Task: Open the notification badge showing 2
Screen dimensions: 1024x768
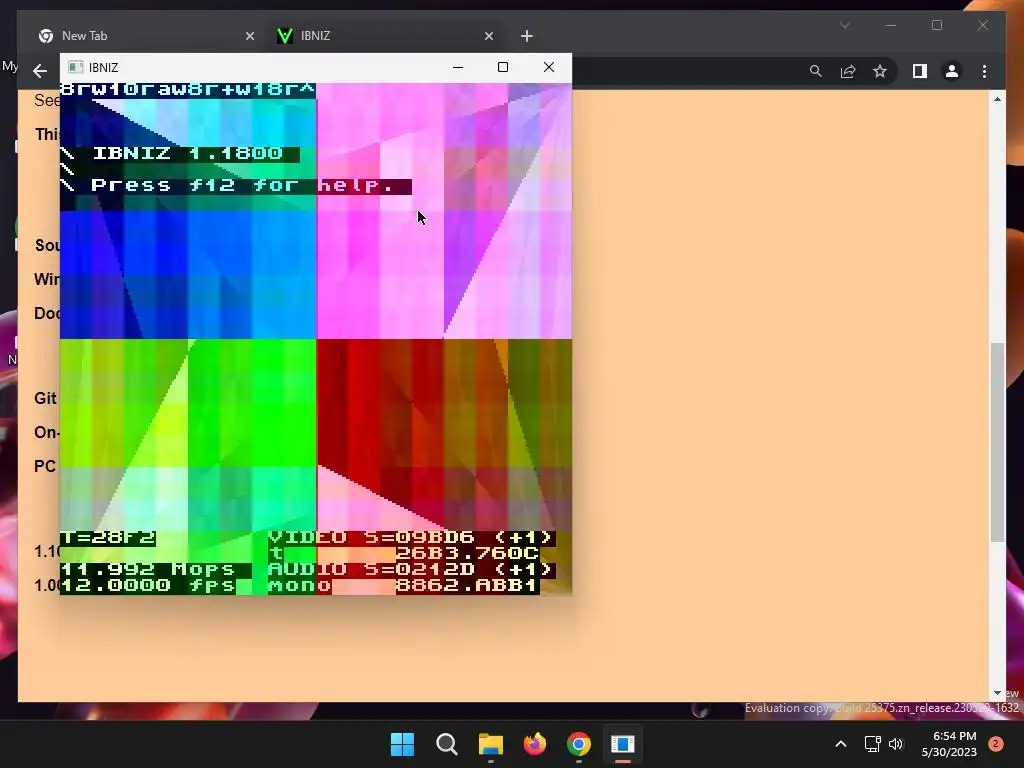Action: [x=996, y=744]
